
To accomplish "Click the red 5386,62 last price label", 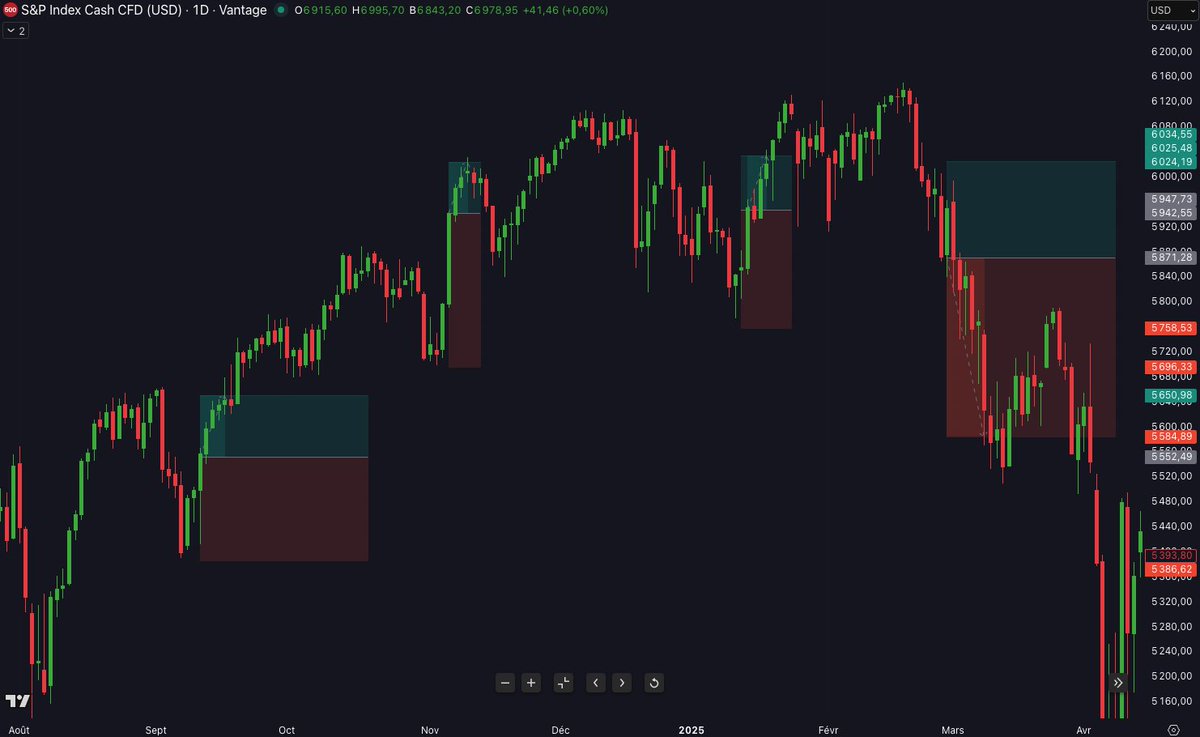I will (1171, 569).
